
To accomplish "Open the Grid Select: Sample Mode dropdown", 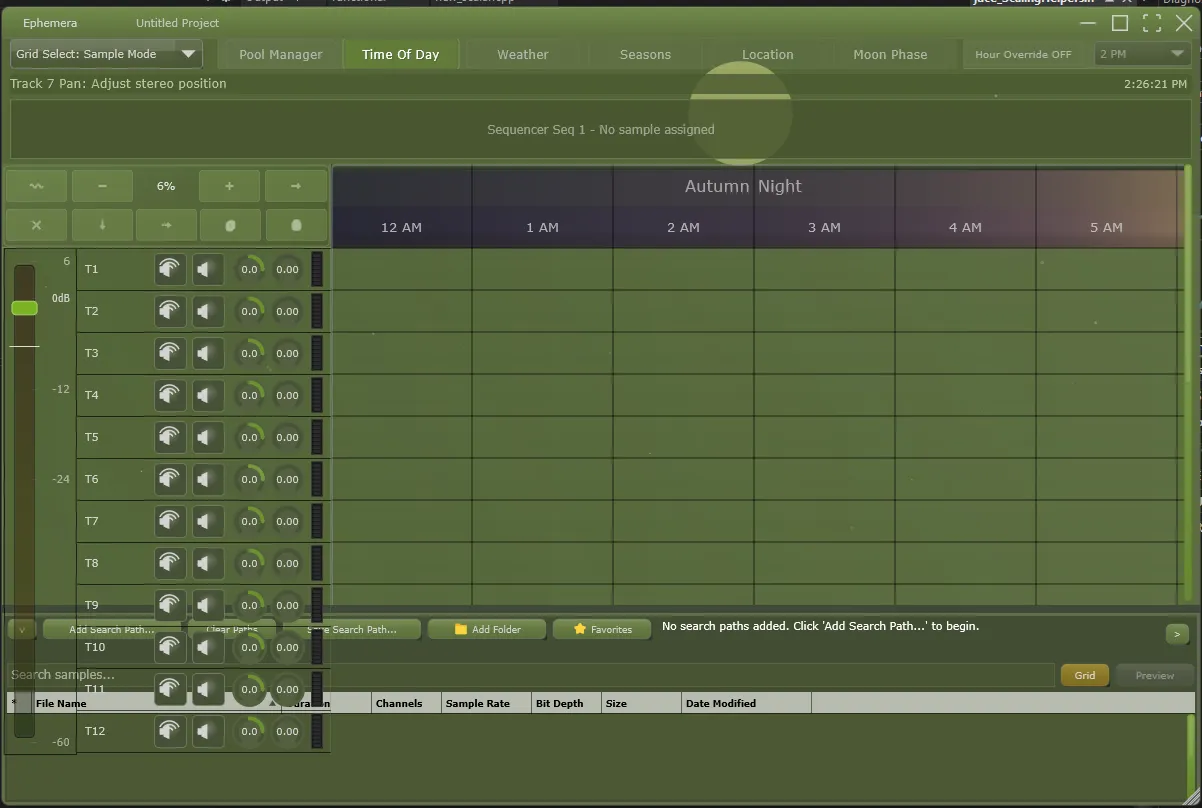I will point(106,54).
